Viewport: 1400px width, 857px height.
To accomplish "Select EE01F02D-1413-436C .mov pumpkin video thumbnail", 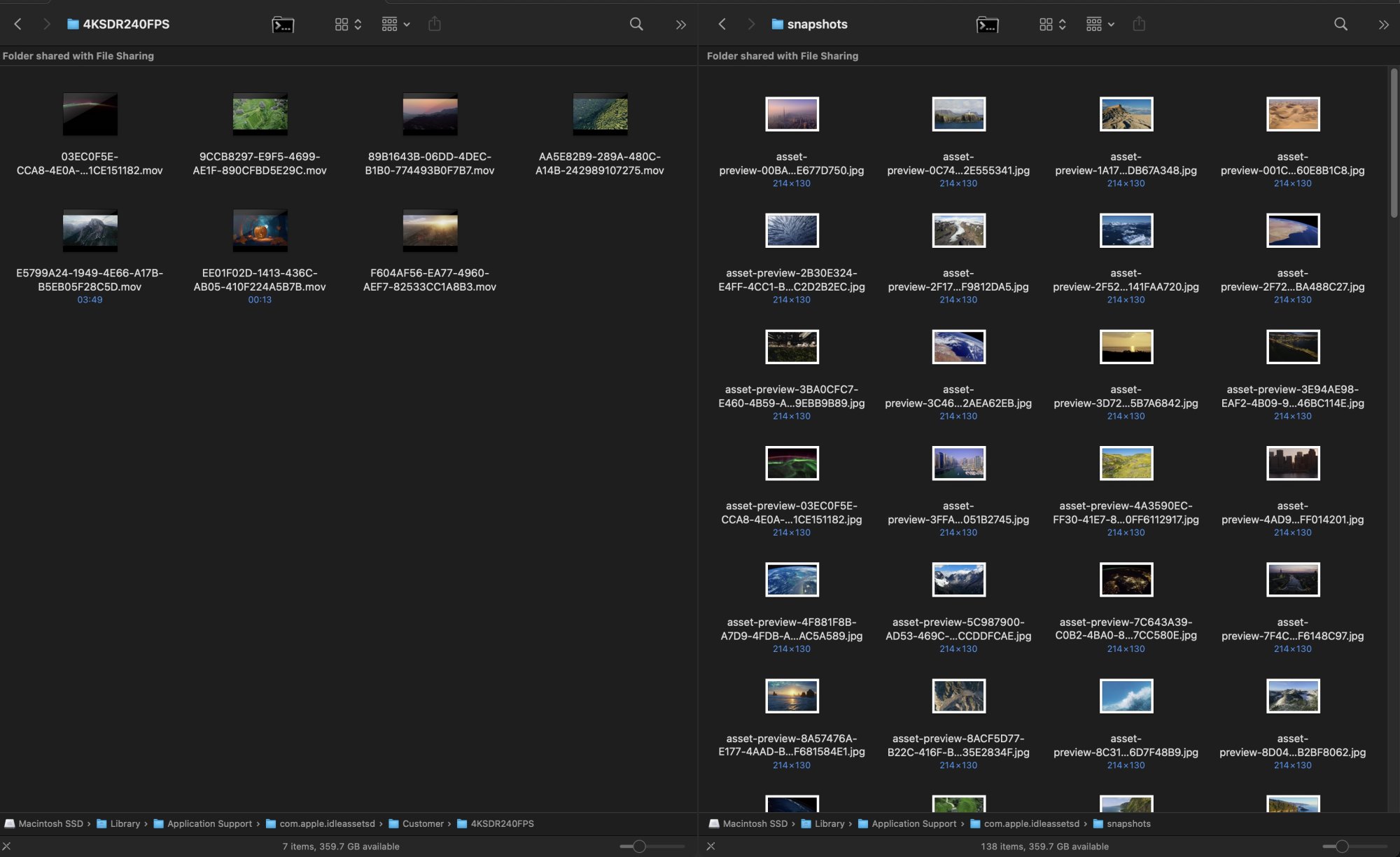I will click(x=260, y=230).
